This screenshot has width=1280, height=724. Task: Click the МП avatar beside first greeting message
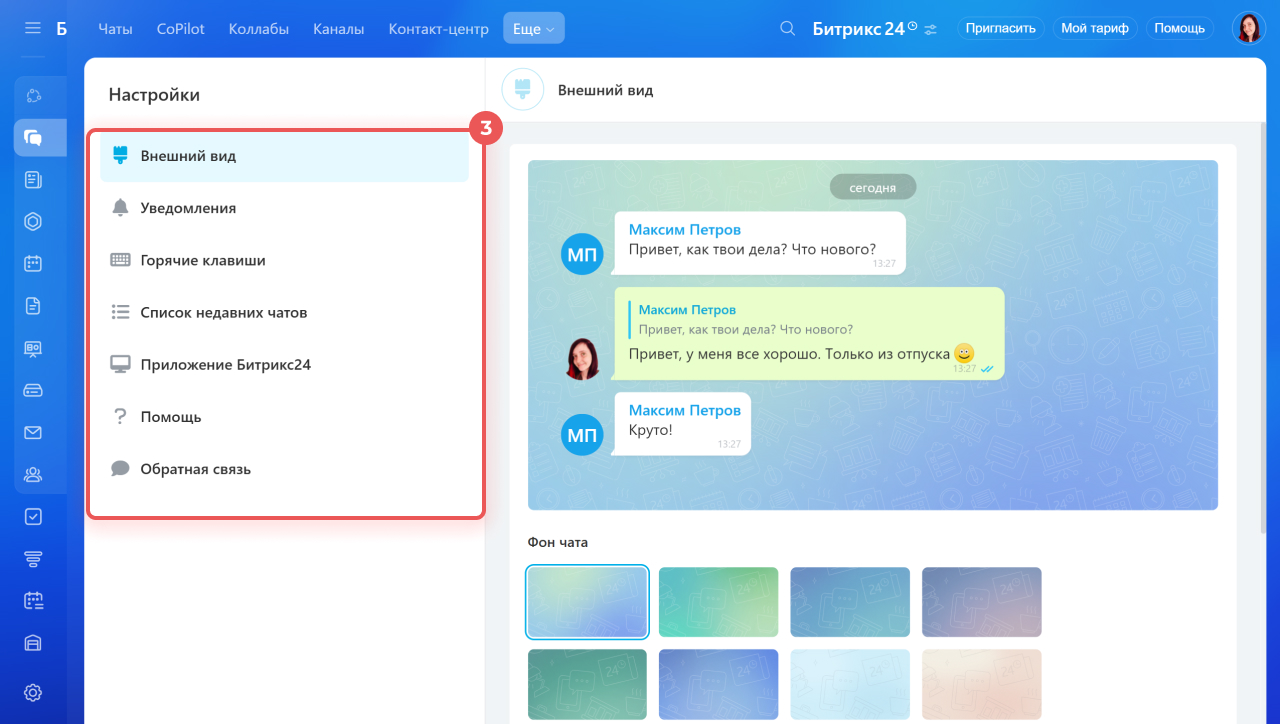point(582,253)
